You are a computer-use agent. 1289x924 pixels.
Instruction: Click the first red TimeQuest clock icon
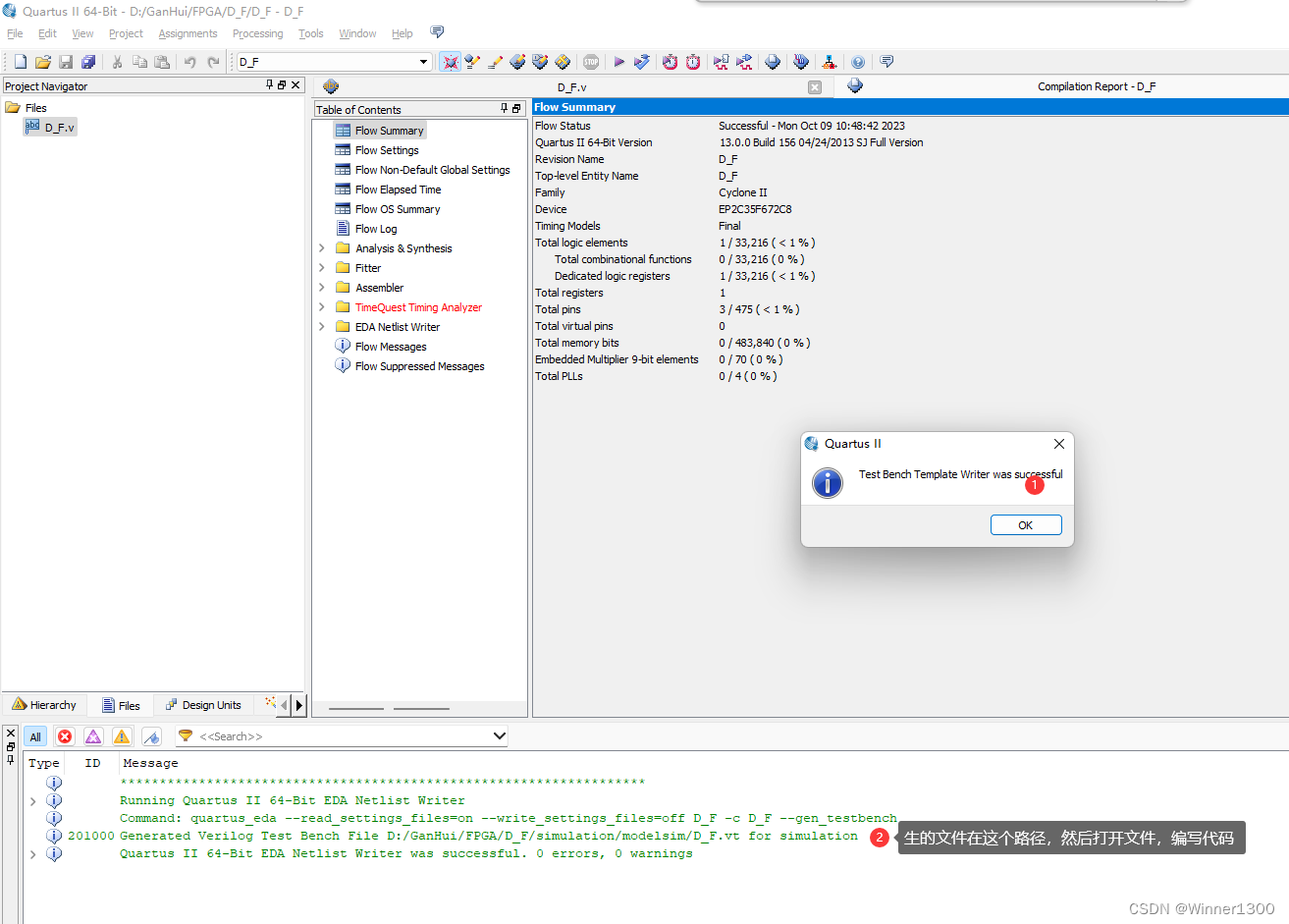click(x=670, y=62)
